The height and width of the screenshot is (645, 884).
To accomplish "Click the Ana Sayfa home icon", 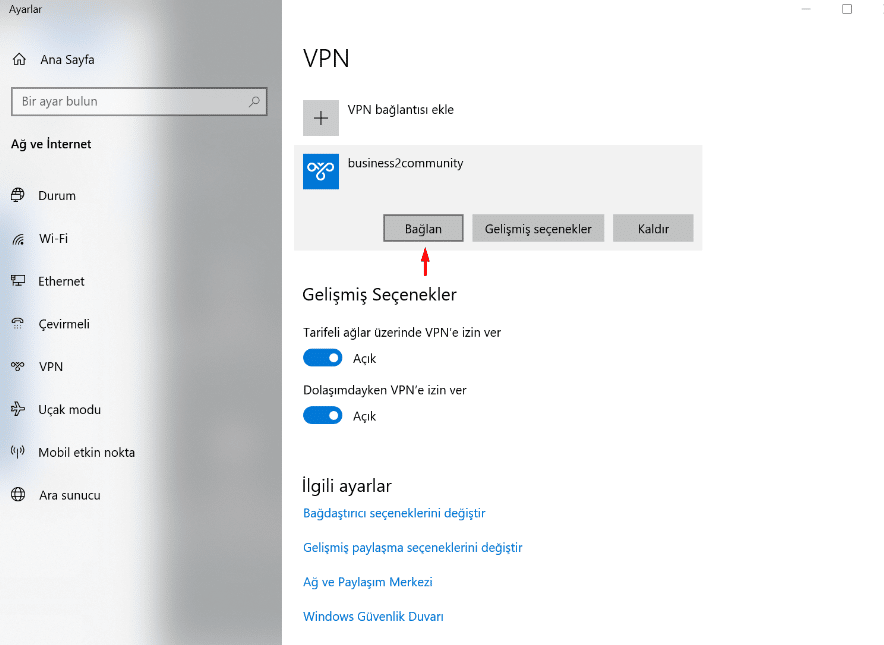I will point(19,59).
